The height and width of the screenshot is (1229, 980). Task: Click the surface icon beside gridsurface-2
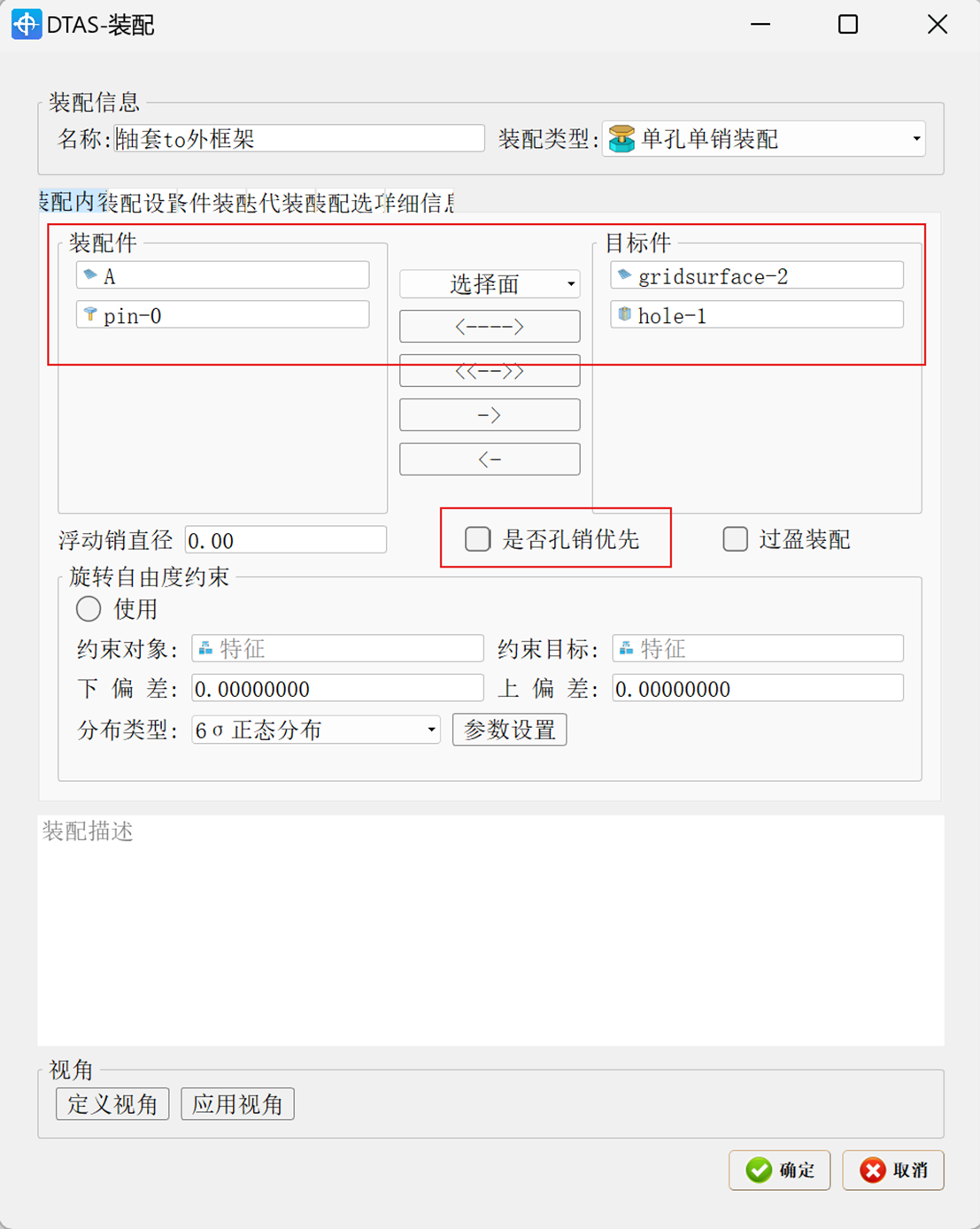tap(625, 275)
